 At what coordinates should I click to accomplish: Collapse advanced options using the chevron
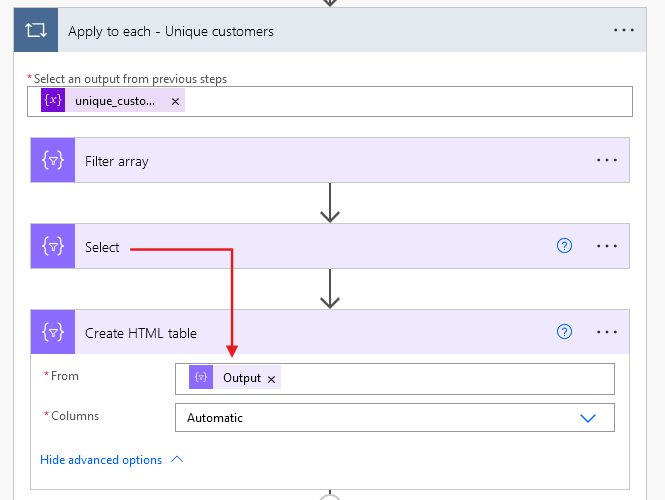[178, 460]
